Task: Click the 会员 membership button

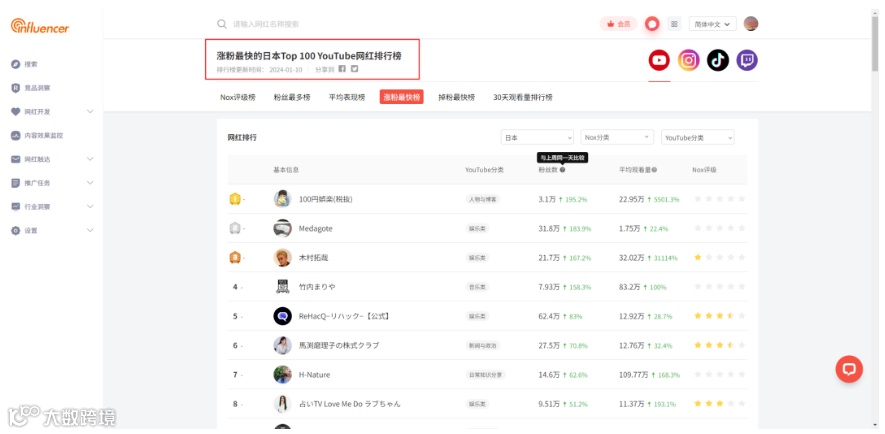Action: point(618,24)
